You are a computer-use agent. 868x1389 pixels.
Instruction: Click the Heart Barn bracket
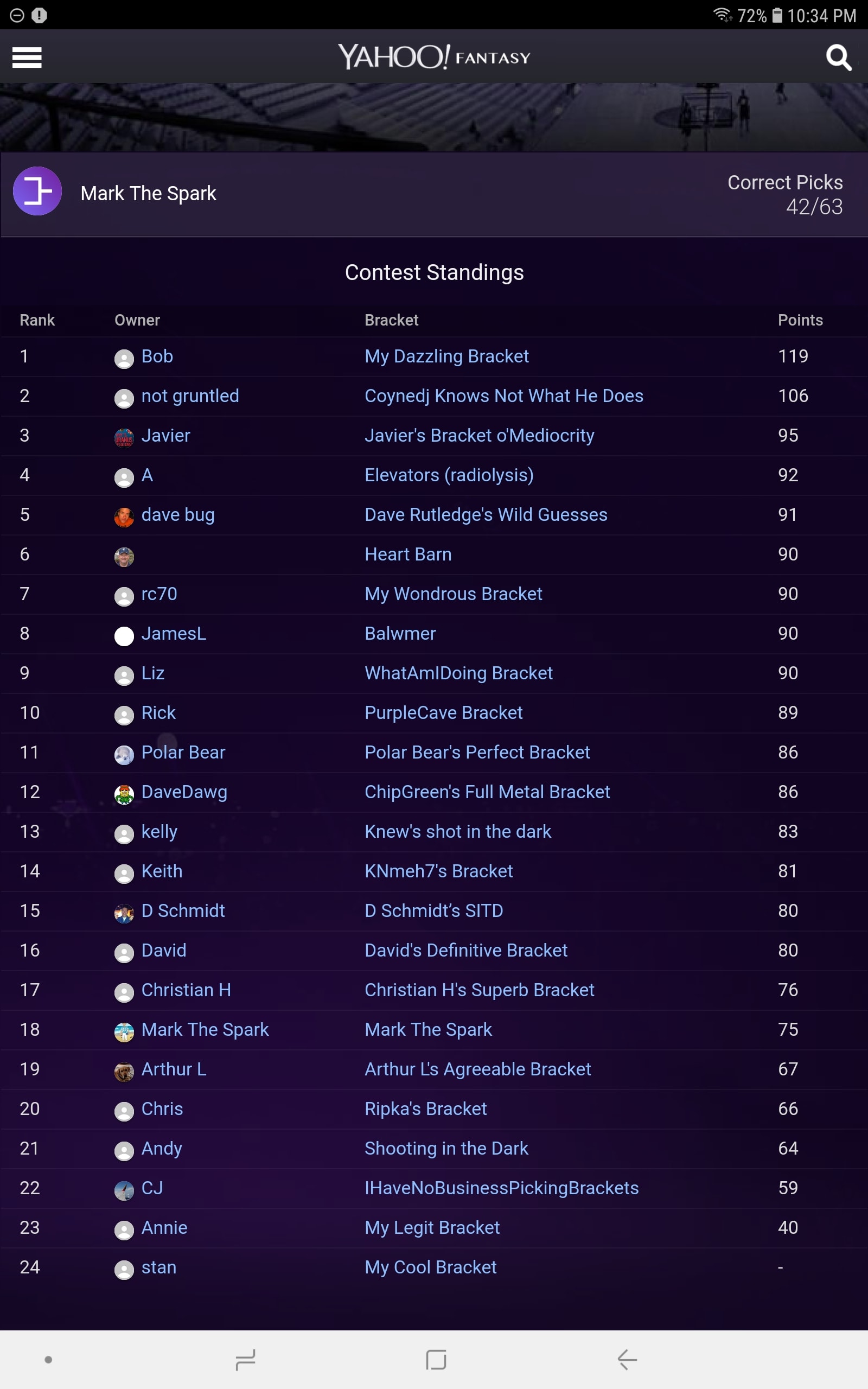point(407,554)
